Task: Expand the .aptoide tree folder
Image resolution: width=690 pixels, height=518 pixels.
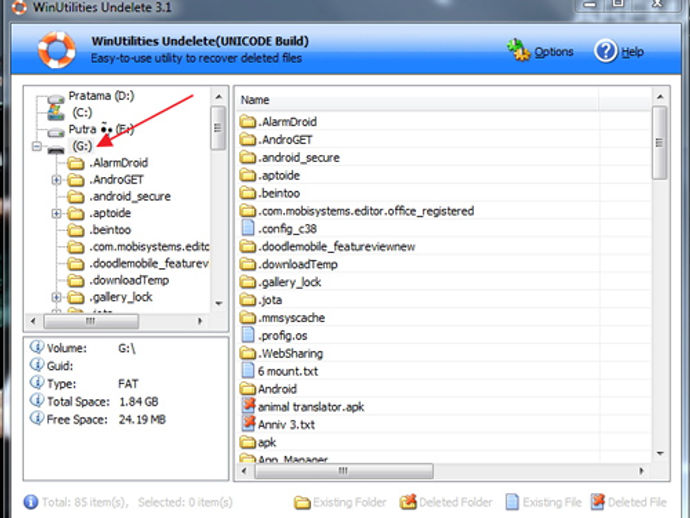Action: [x=56, y=213]
